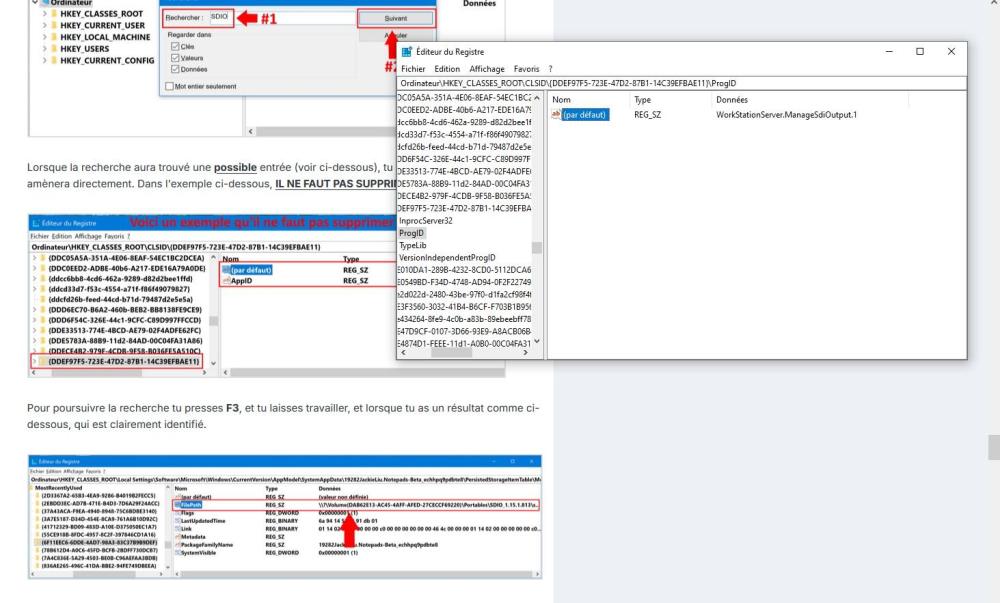Click the tree pane vertical scrollbar thumb

537,247
